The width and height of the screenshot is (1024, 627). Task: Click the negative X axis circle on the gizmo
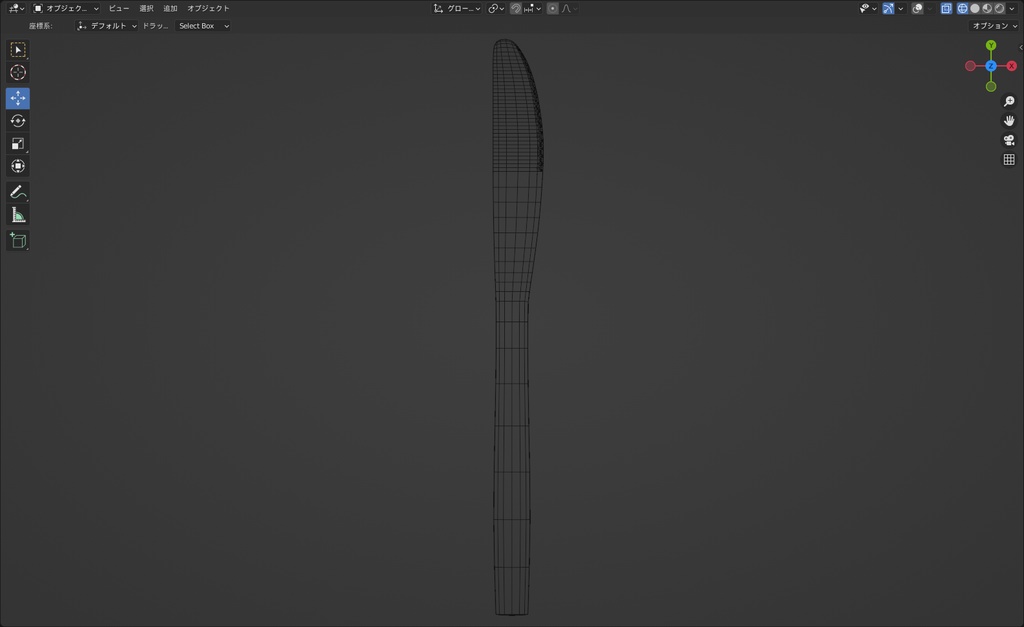pos(970,66)
